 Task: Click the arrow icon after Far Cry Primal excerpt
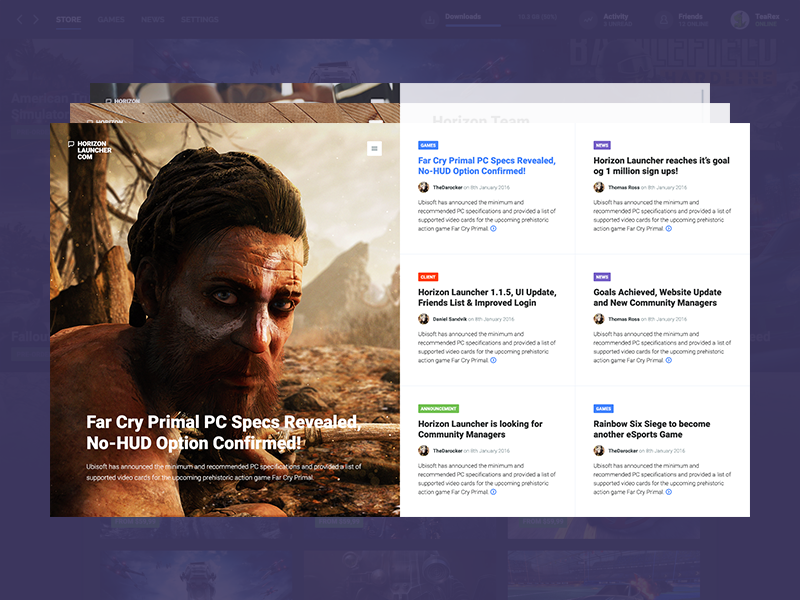click(493, 229)
